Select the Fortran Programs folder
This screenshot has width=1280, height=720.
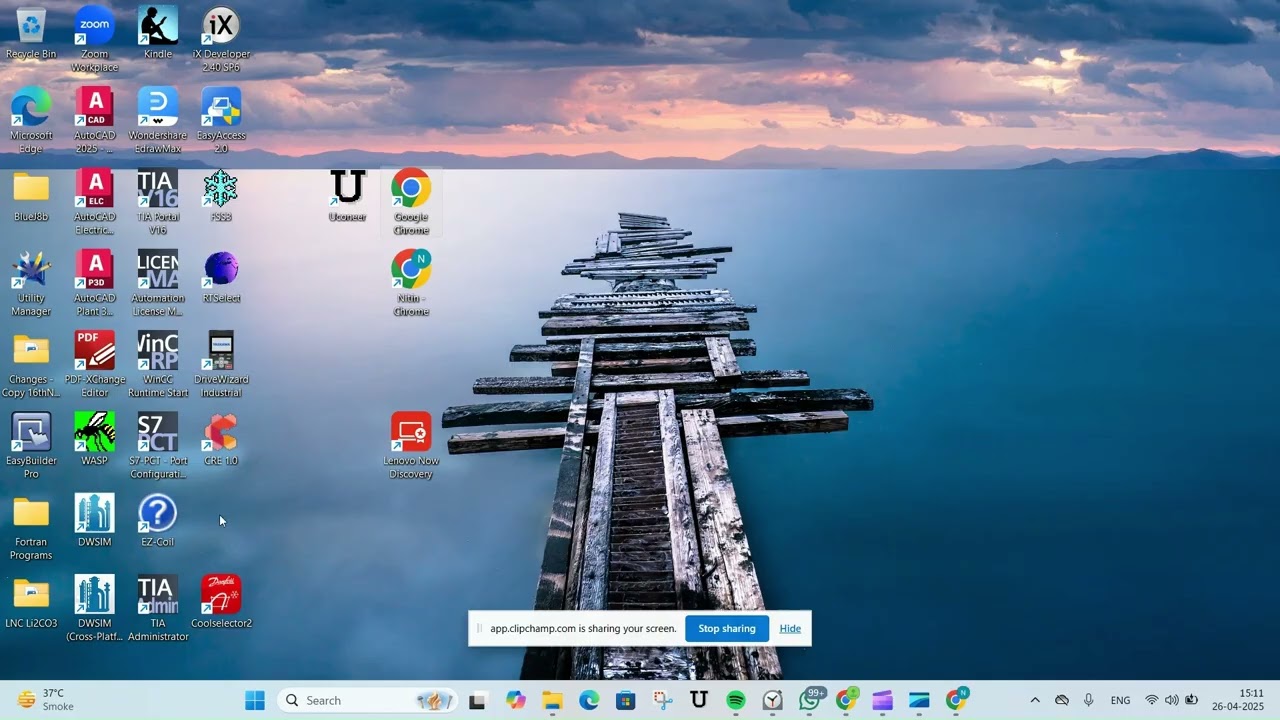[31, 528]
